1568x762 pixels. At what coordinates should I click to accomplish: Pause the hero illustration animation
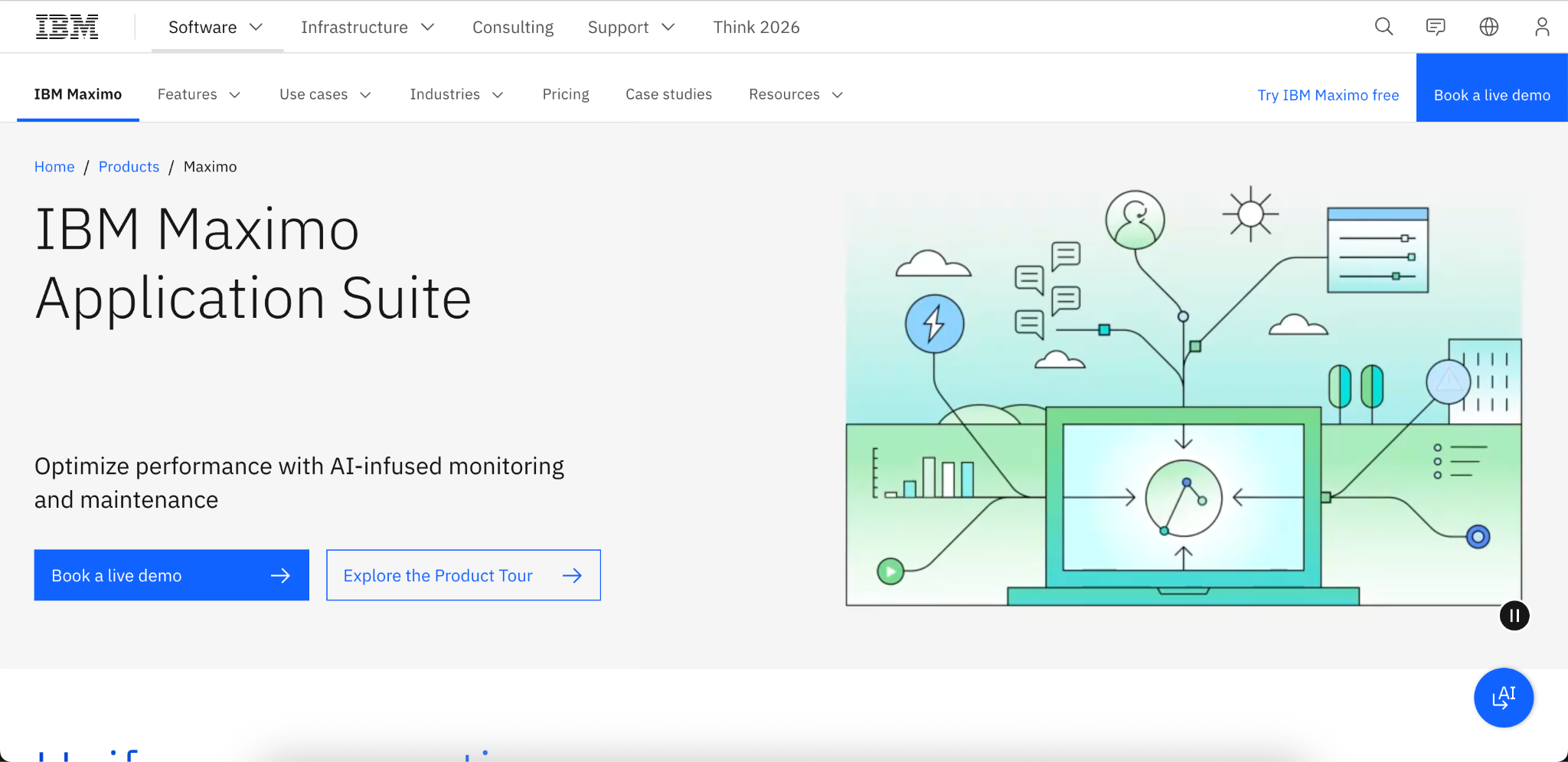1514,616
